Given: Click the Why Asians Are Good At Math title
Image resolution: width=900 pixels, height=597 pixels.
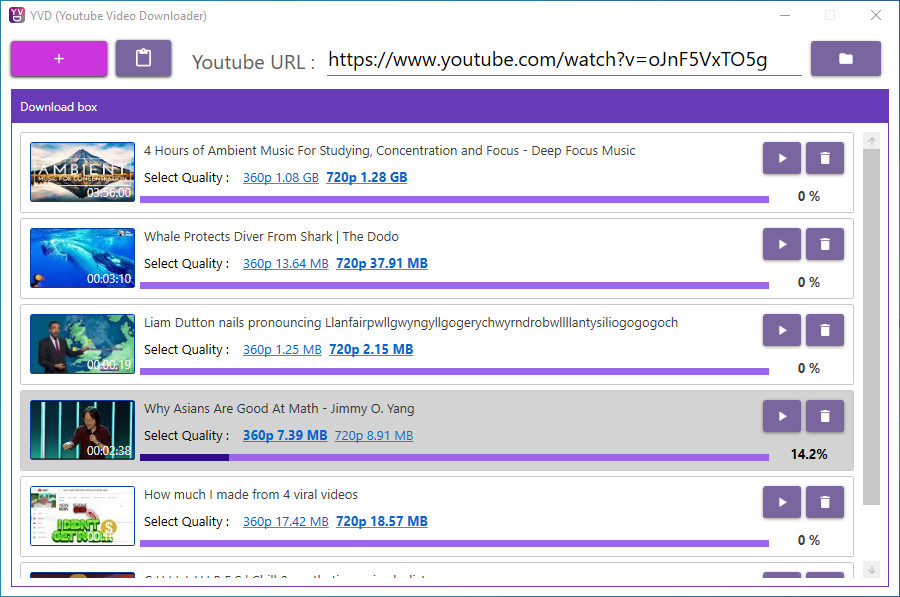Looking at the screenshot, I should coord(279,409).
